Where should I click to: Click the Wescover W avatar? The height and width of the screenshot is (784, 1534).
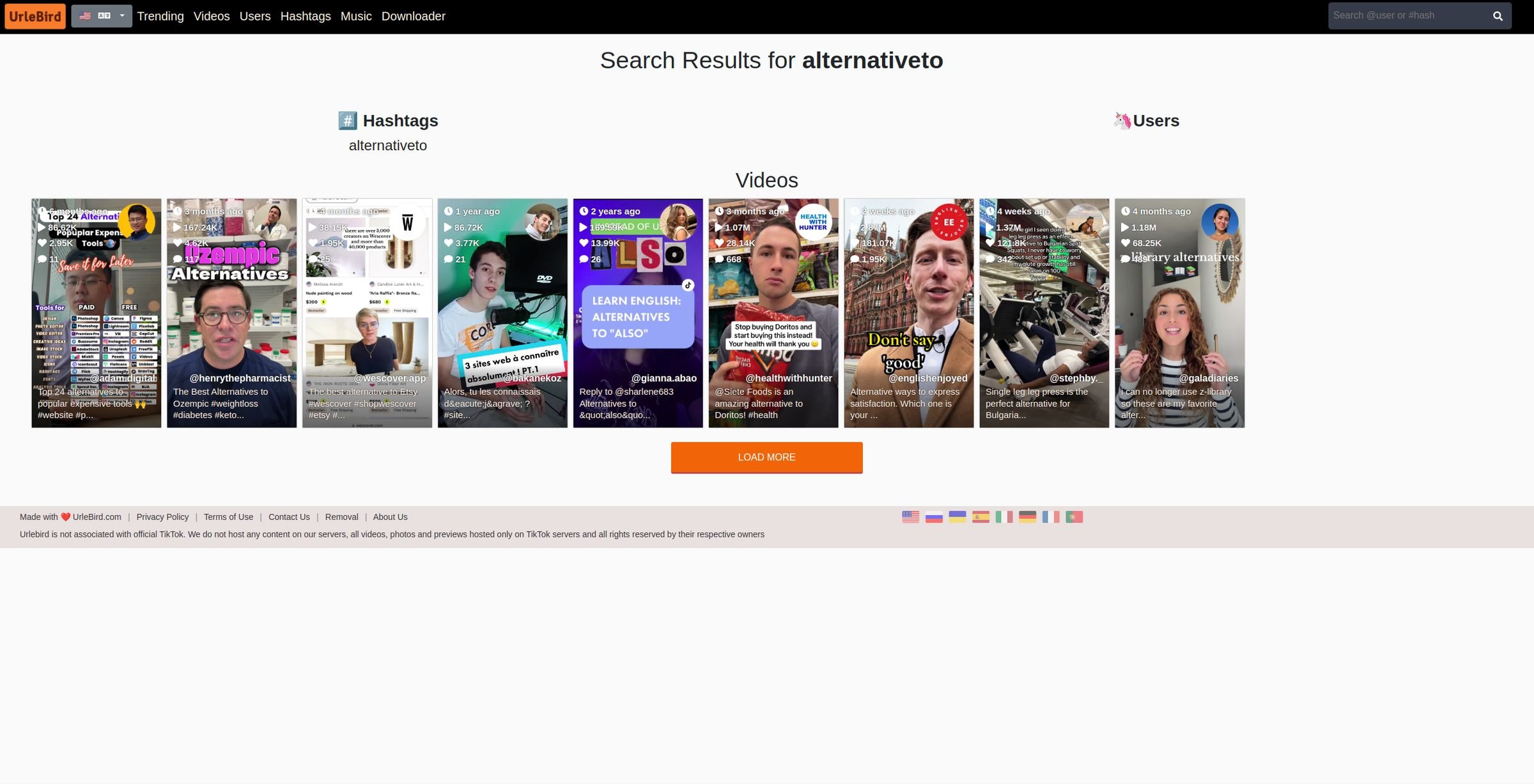click(x=408, y=222)
